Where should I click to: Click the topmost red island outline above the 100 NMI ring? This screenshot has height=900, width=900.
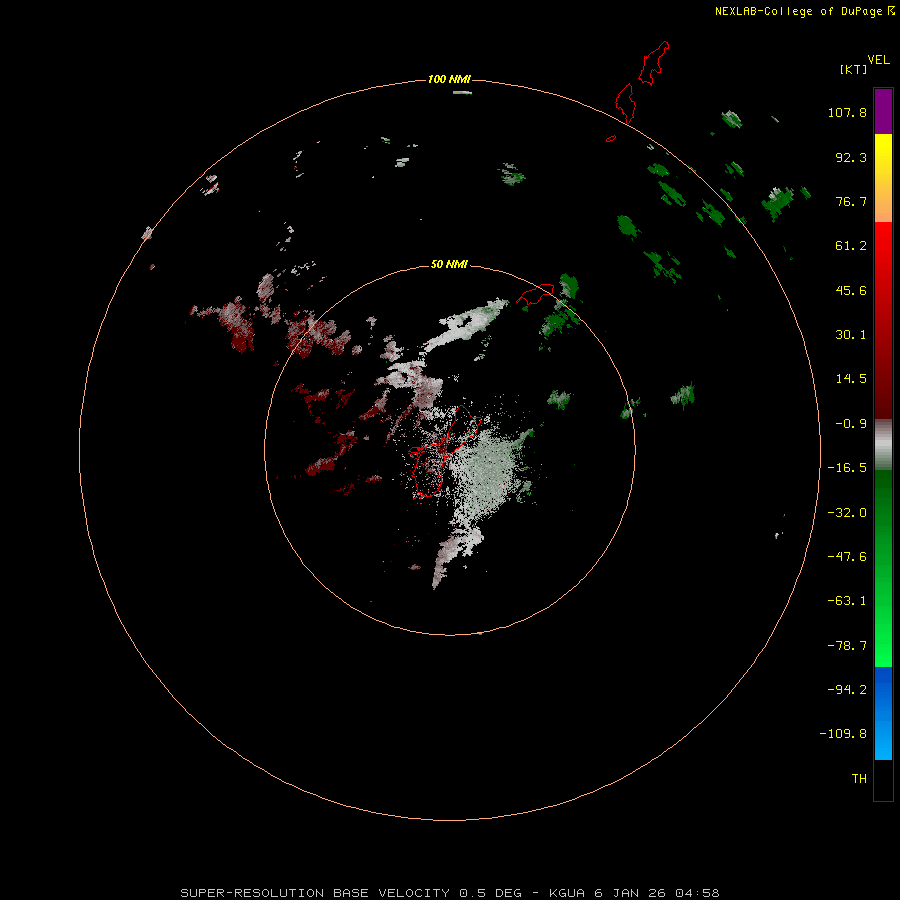click(654, 63)
